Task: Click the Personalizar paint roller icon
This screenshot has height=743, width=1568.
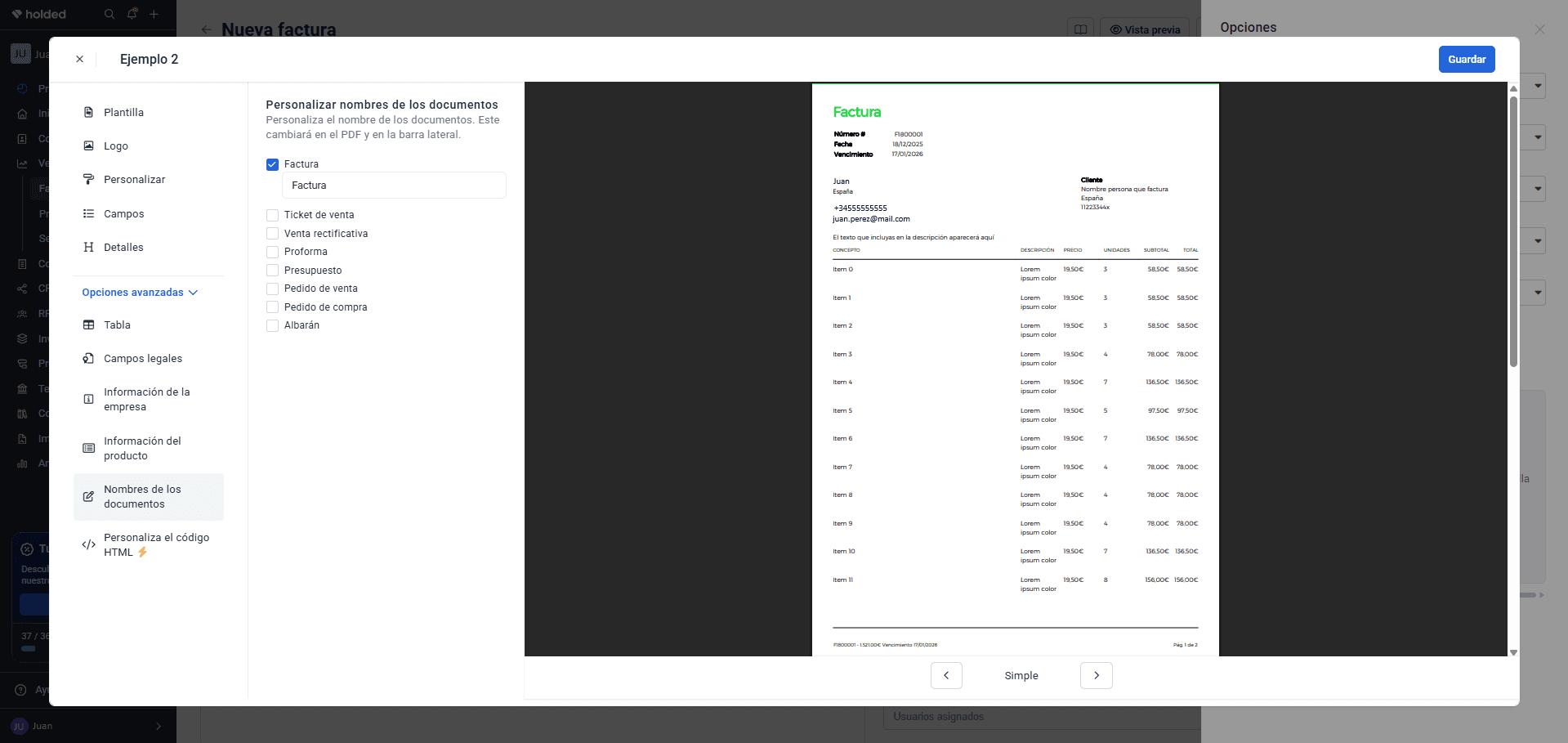Action: pos(88,179)
